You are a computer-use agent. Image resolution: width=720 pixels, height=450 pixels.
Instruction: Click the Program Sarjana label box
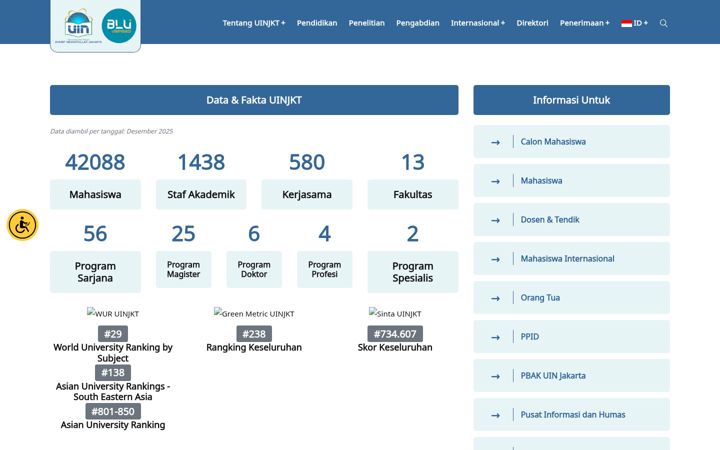(95, 272)
